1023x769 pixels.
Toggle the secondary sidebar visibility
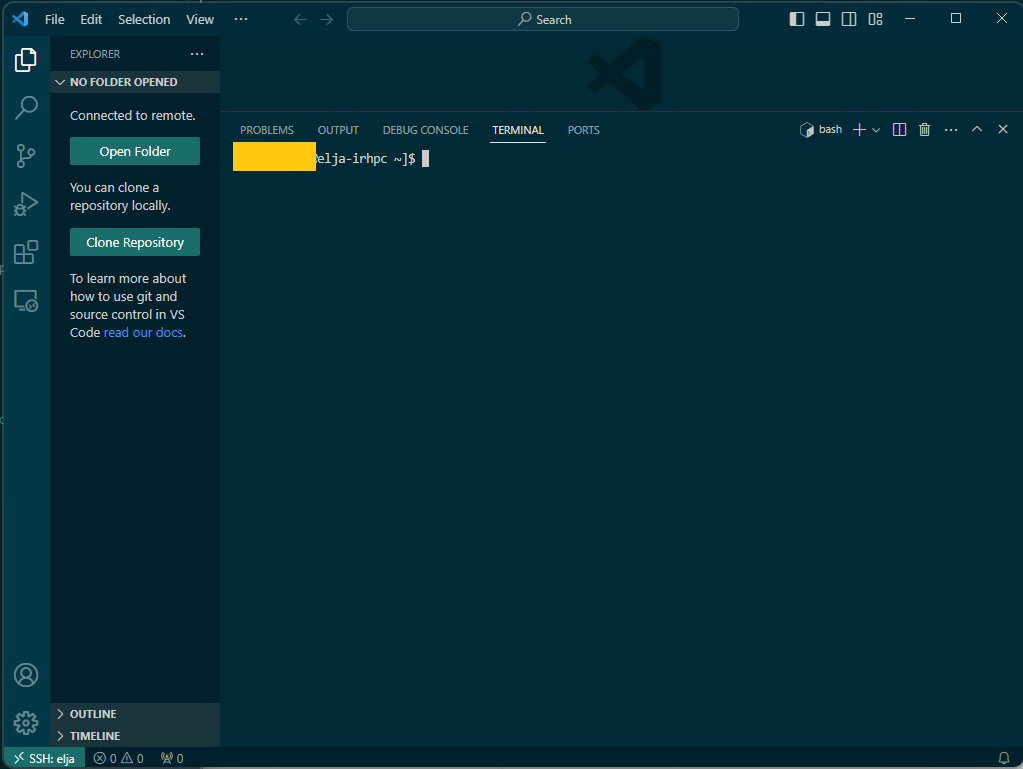coord(848,18)
